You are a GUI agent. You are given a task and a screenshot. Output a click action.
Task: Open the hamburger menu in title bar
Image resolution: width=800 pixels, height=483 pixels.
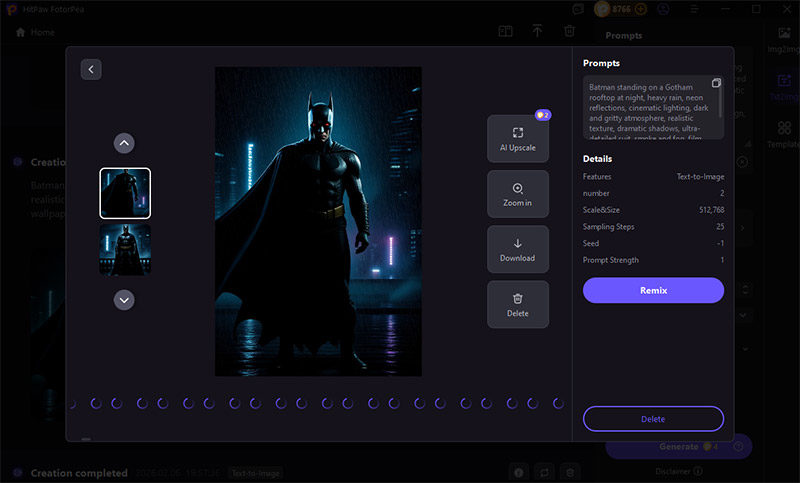tap(694, 9)
